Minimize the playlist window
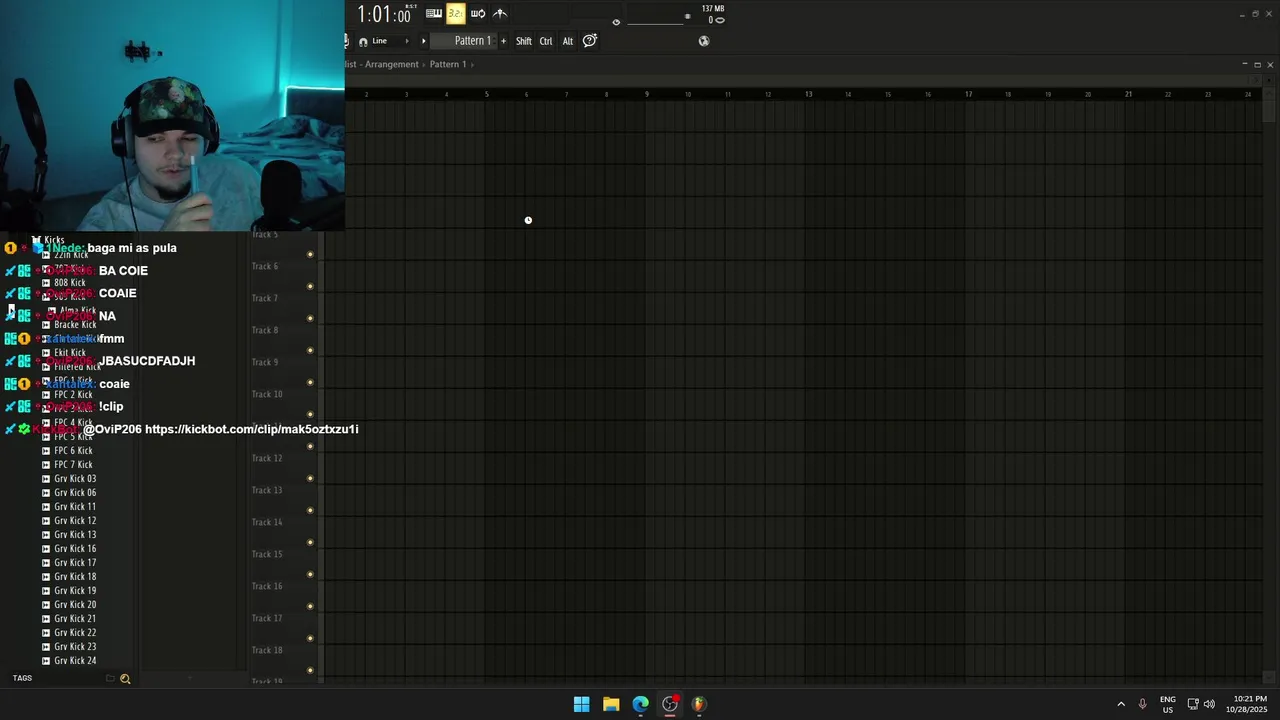This screenshot has width=1280, height=720. click(x=1245, y=64)
